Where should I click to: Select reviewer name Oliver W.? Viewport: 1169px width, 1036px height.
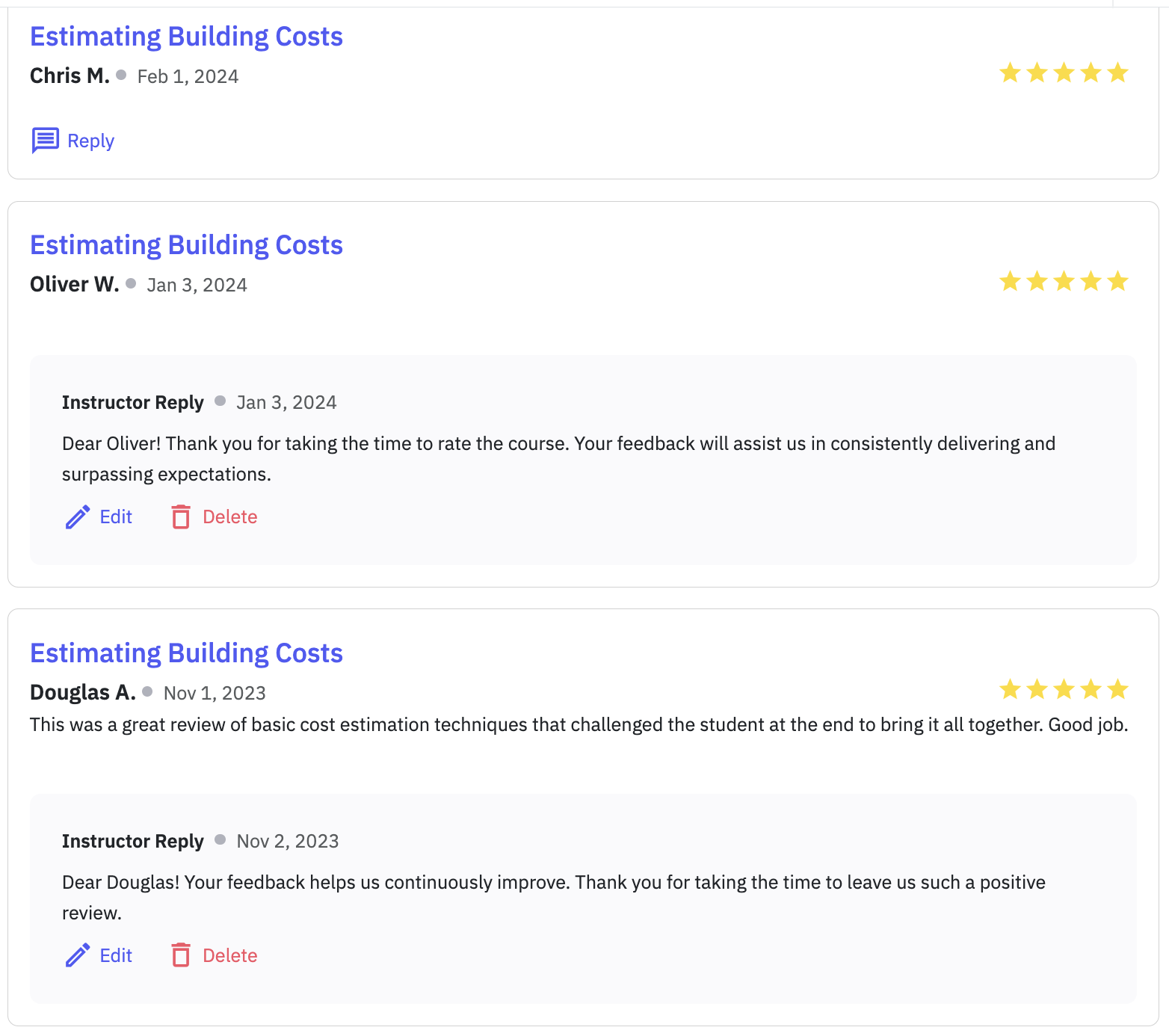pyautogui.click(x=74, y=284)
